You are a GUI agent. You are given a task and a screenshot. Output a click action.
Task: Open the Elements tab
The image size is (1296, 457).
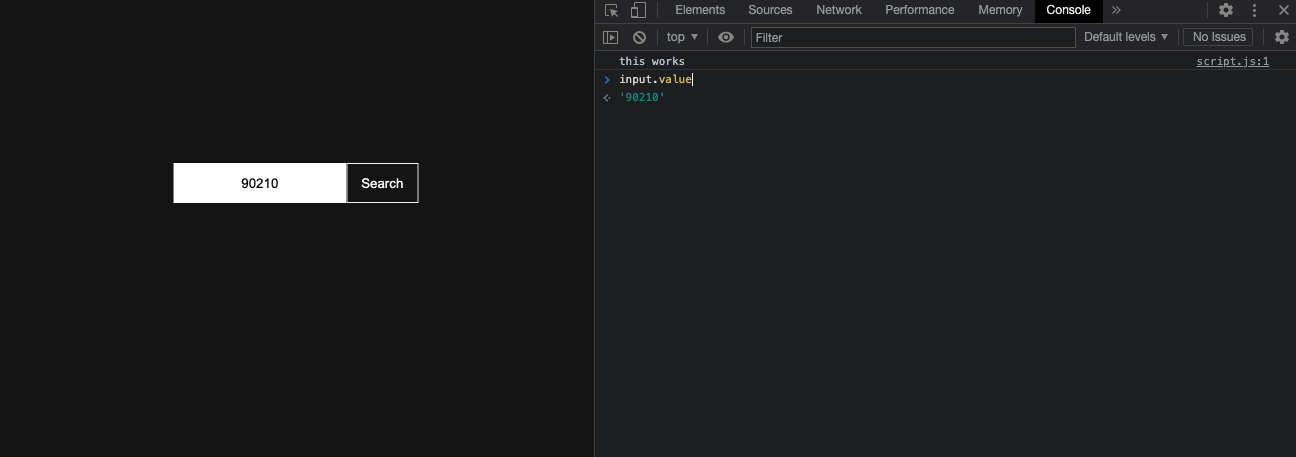coord(700,10)
